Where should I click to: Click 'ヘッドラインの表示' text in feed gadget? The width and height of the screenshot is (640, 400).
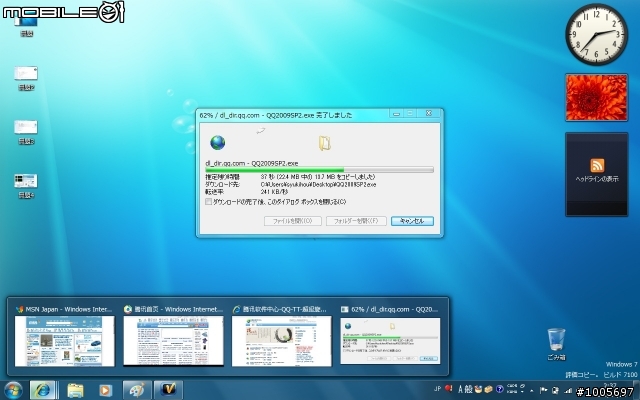(x=597, y=179)
